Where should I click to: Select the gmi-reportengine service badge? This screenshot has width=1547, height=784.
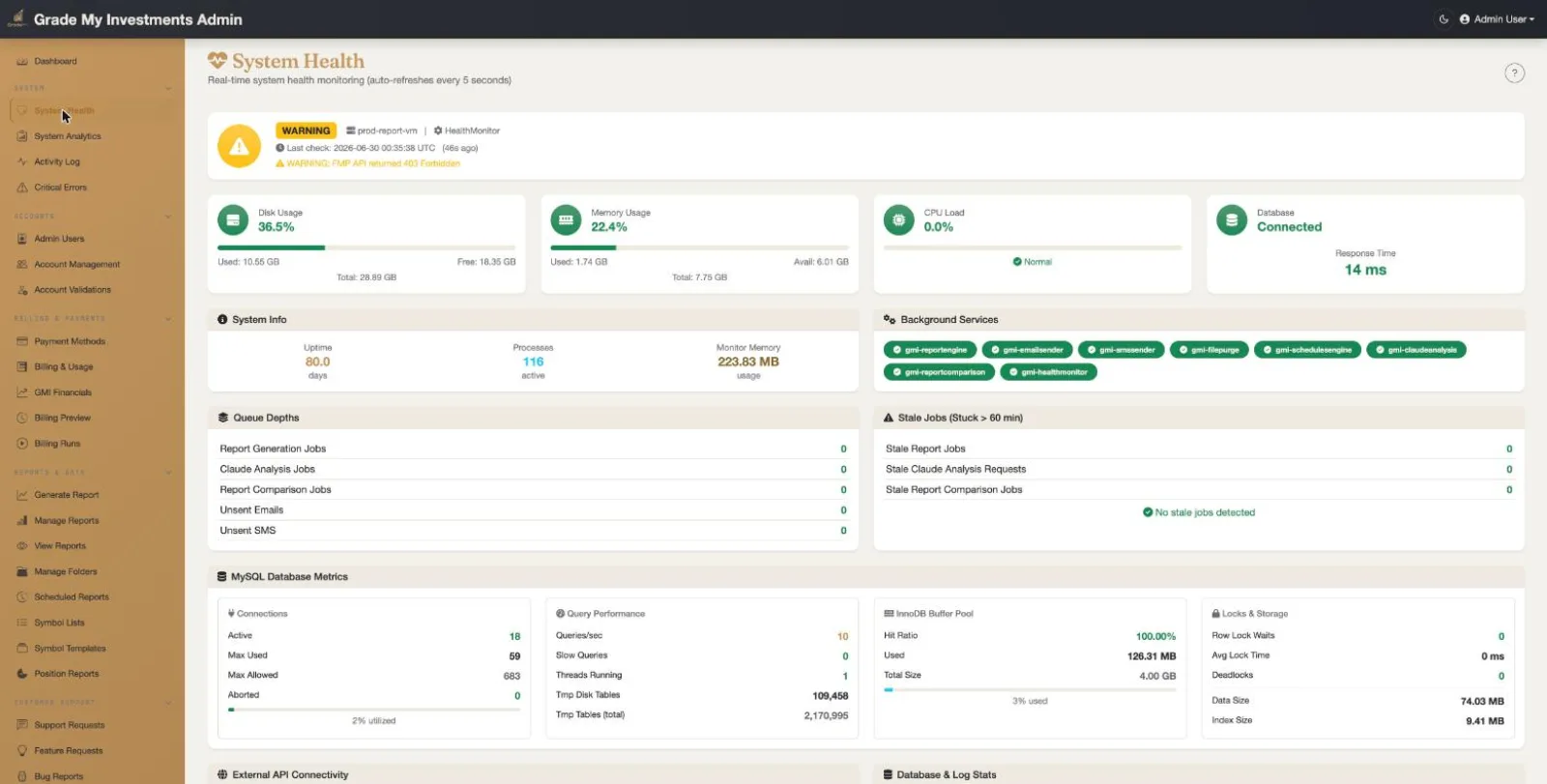point(930,350)
